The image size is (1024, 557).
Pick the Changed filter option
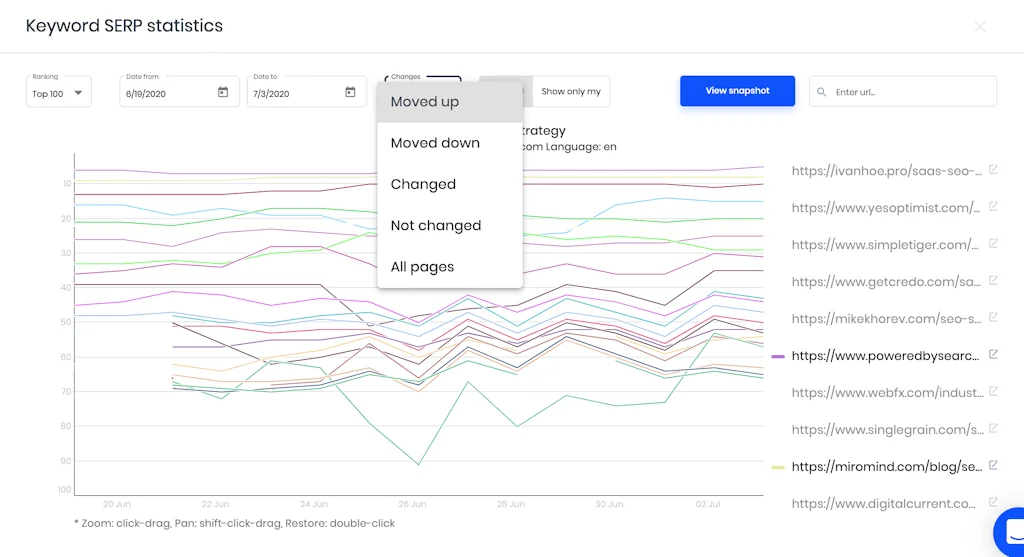coord(423,185)
